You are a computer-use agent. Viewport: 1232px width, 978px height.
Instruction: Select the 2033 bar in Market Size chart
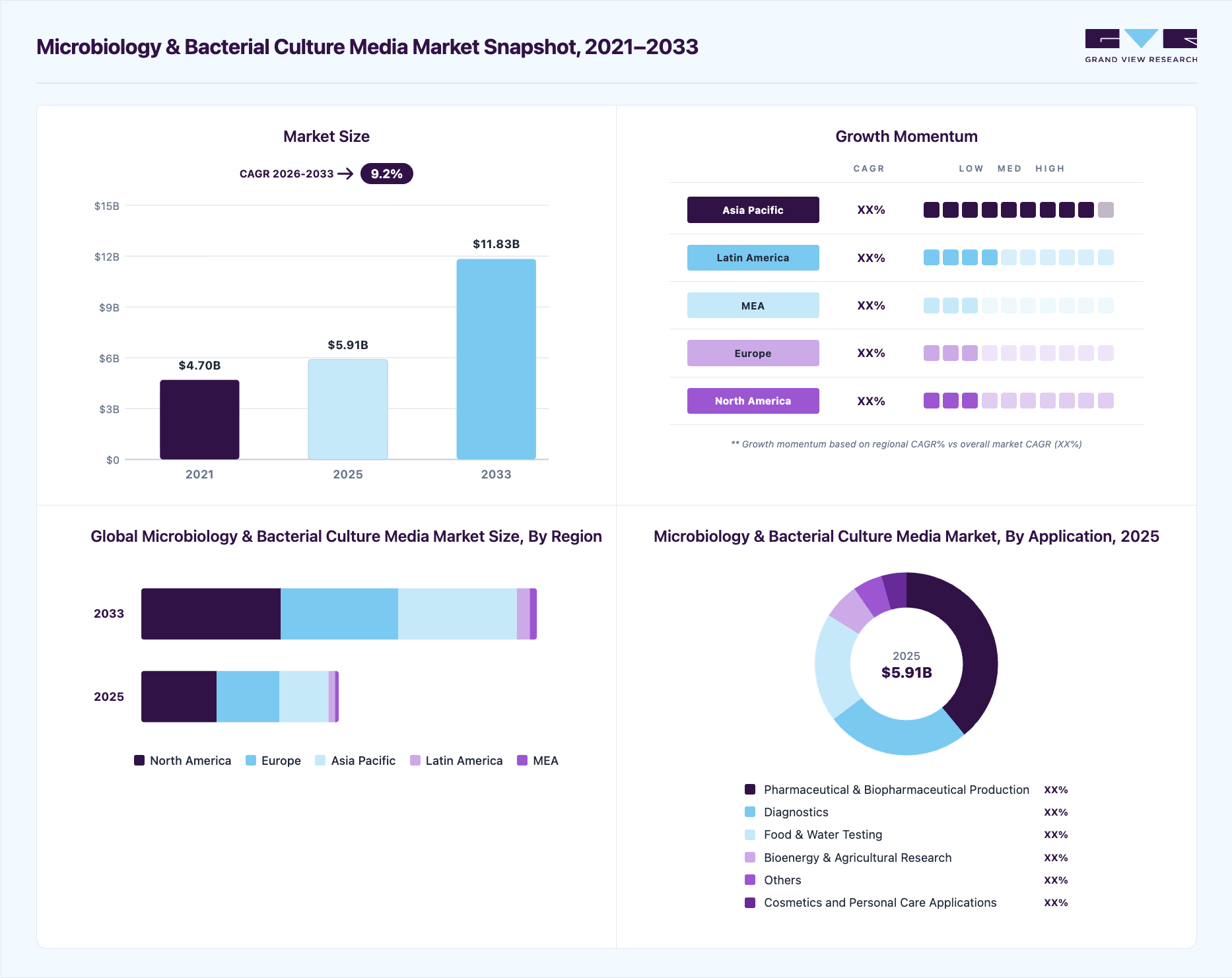click(x=496, y=359)
